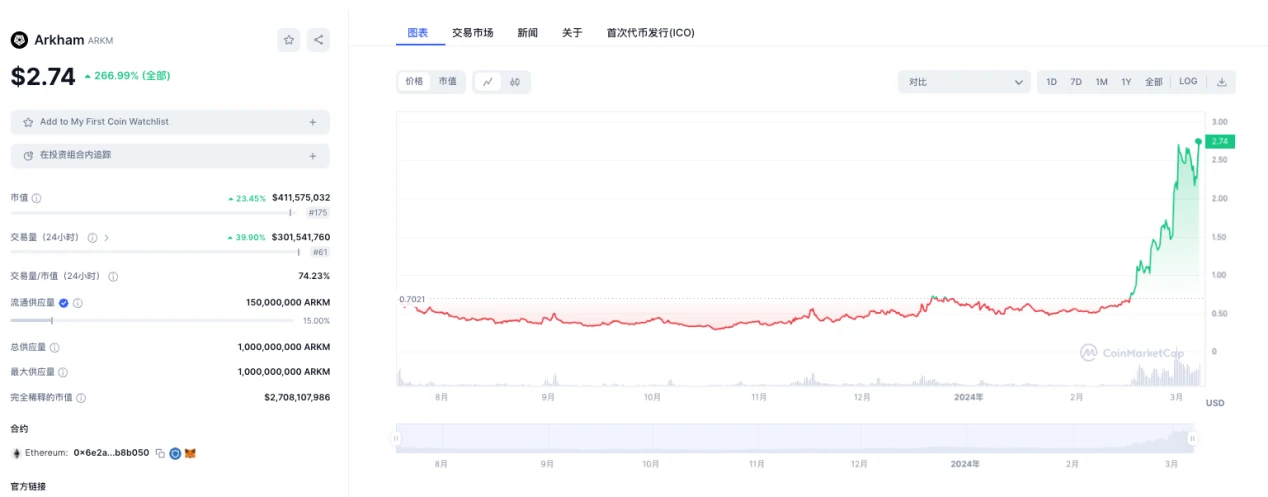1268x497 pixels.
Task: Copy the Ethereum contract address
Action: click(160, 453)
